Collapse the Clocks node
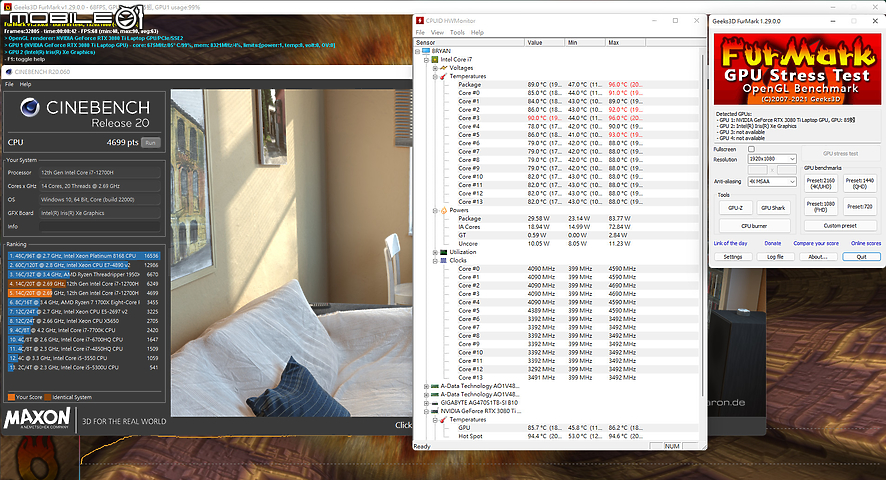This screenshot has width=886, height=480. tap(435, 261)
